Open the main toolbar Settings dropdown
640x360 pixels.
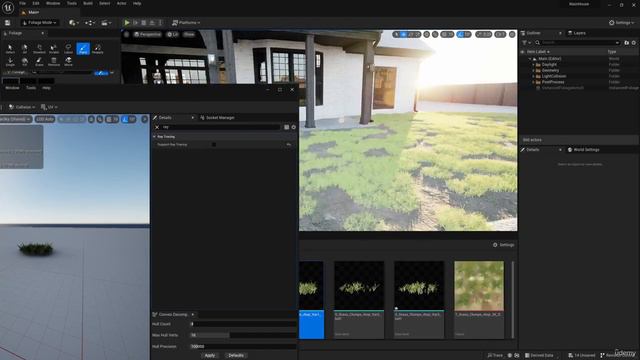(x=622, y=23)
